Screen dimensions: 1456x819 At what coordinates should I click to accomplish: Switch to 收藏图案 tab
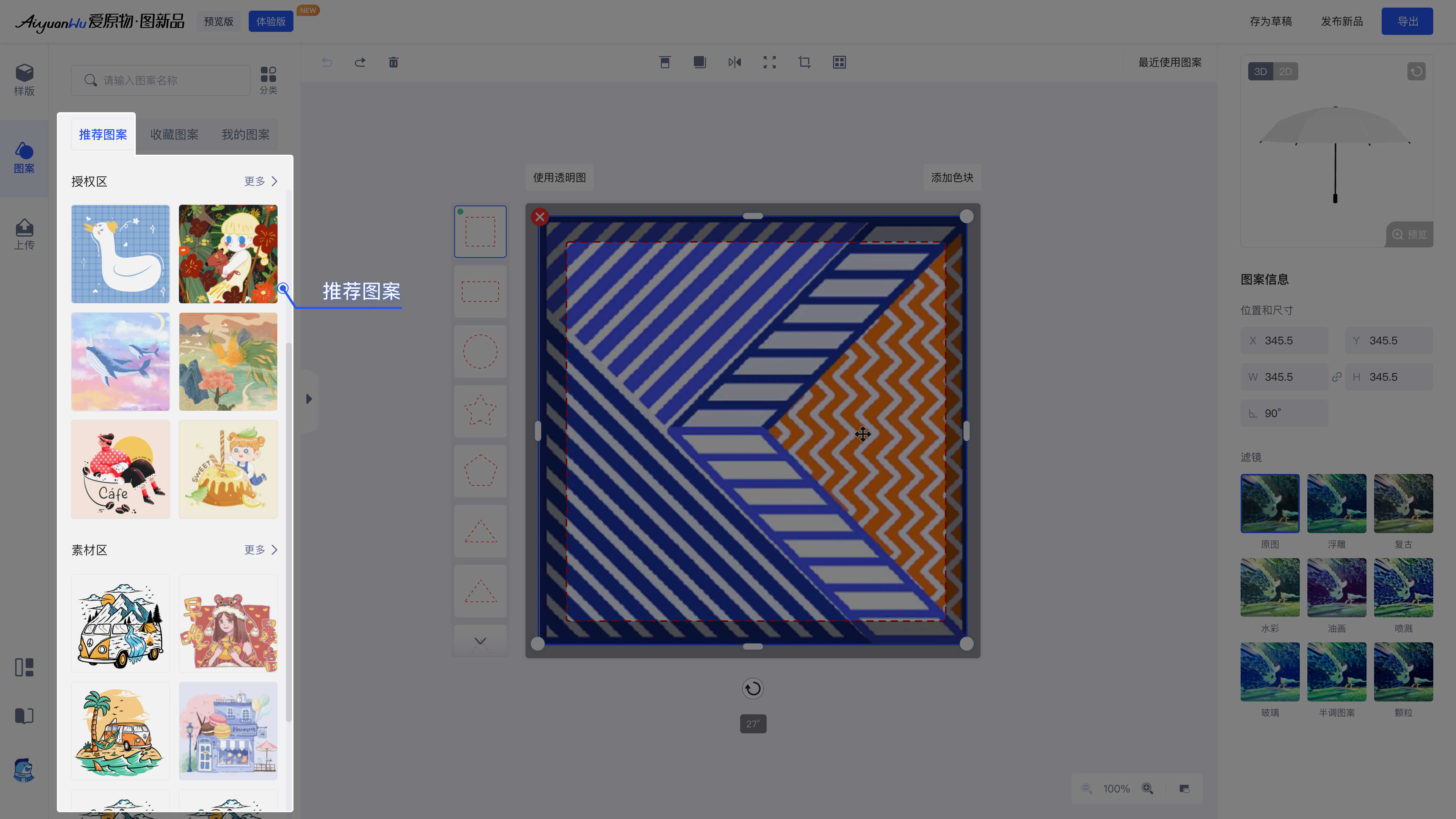click(174, 135)
